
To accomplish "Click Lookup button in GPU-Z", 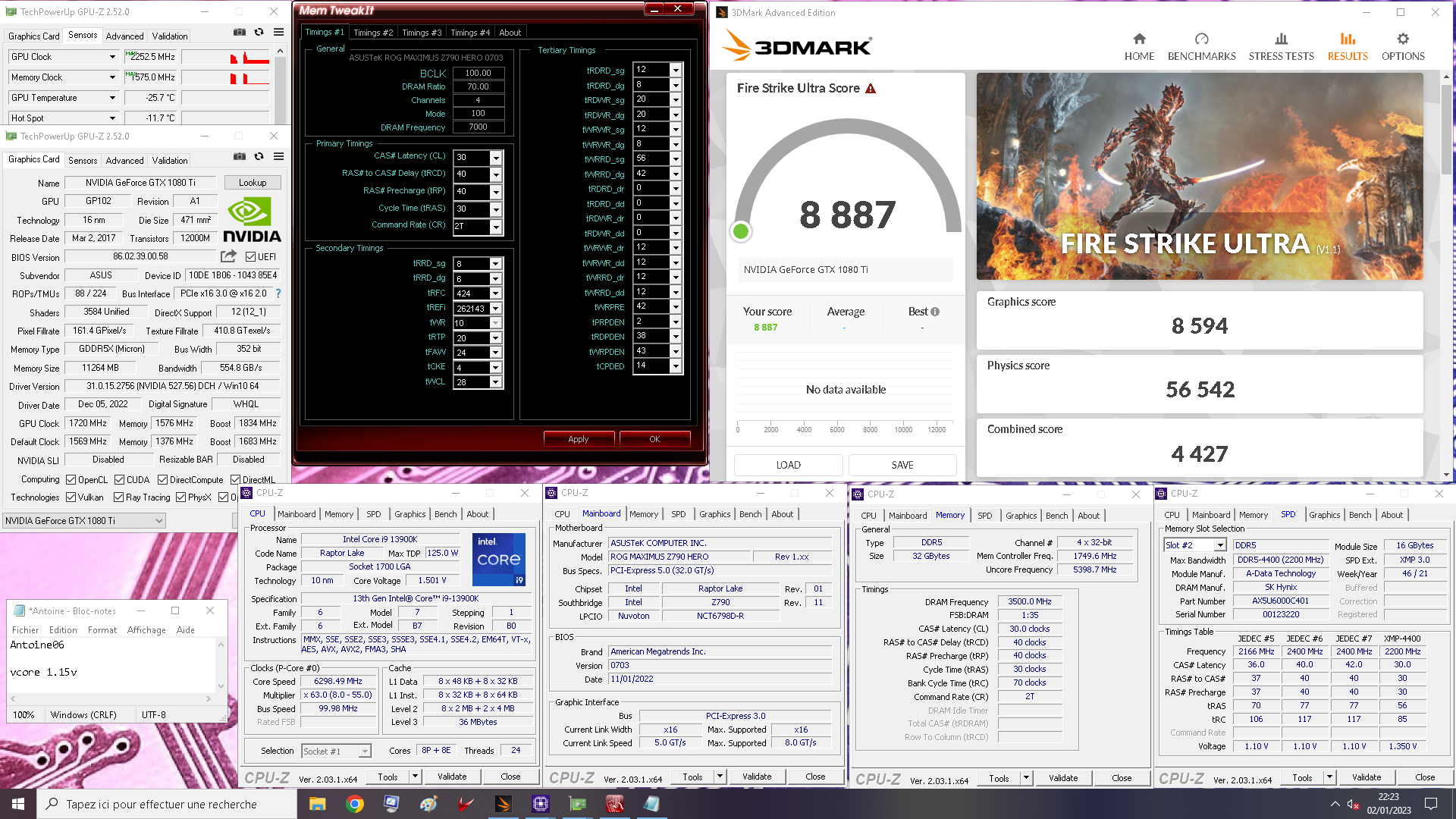I will 253,183.
